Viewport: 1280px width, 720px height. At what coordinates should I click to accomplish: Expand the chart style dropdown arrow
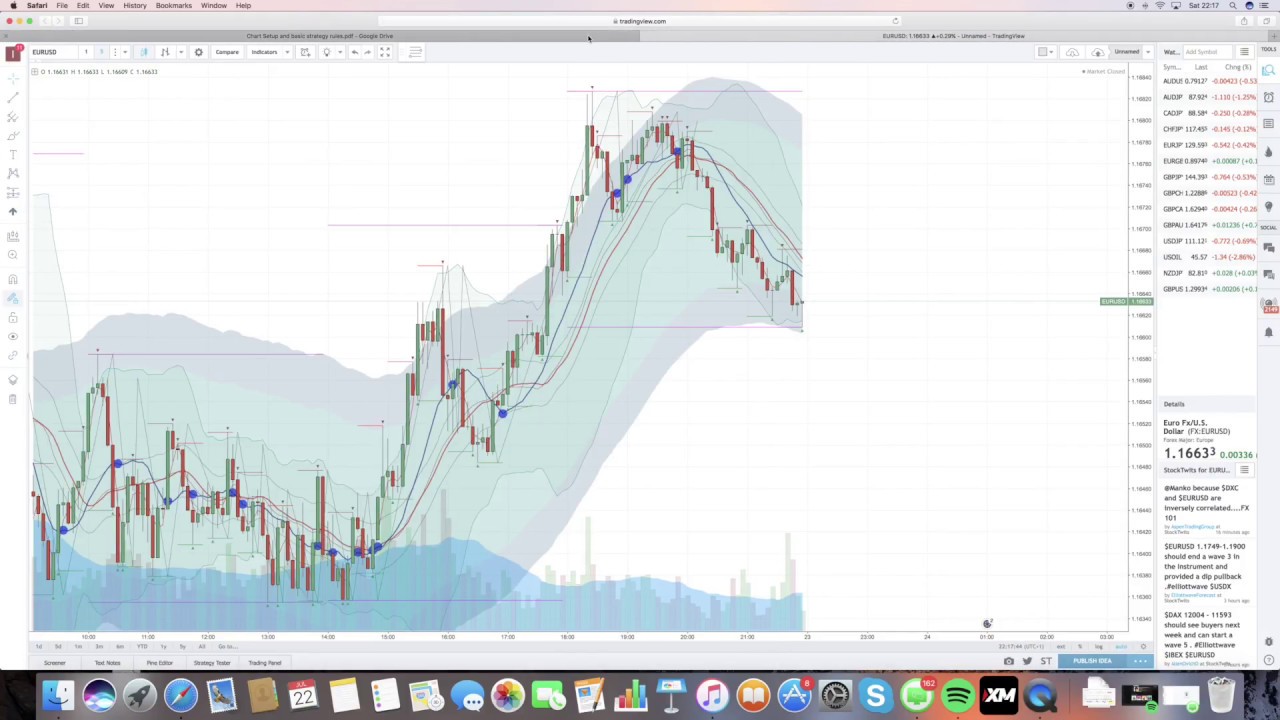point(180,52)
